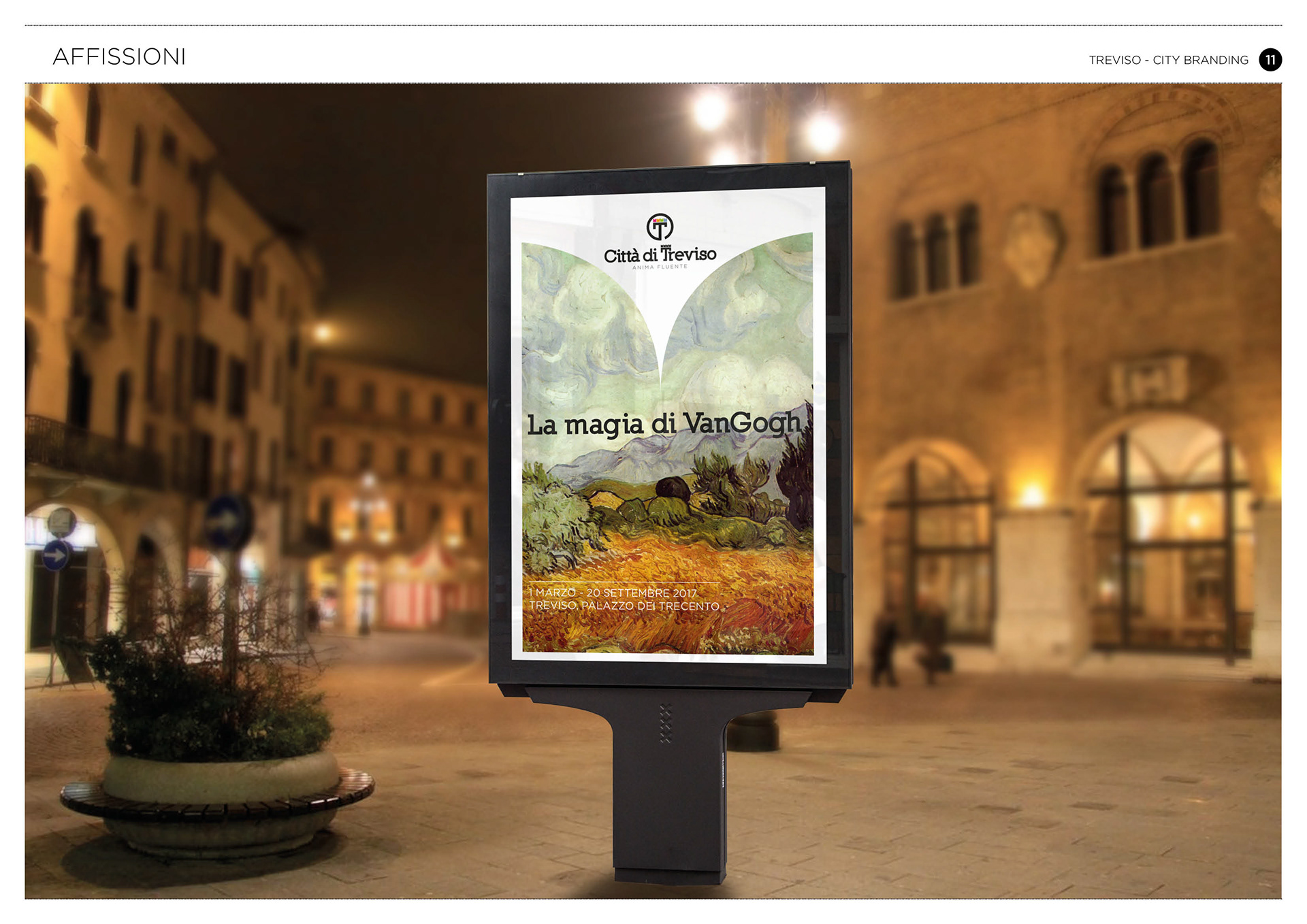Click the large arched glass doorway on right
Screen dimensions: 1307x924
click(1167, 538)
